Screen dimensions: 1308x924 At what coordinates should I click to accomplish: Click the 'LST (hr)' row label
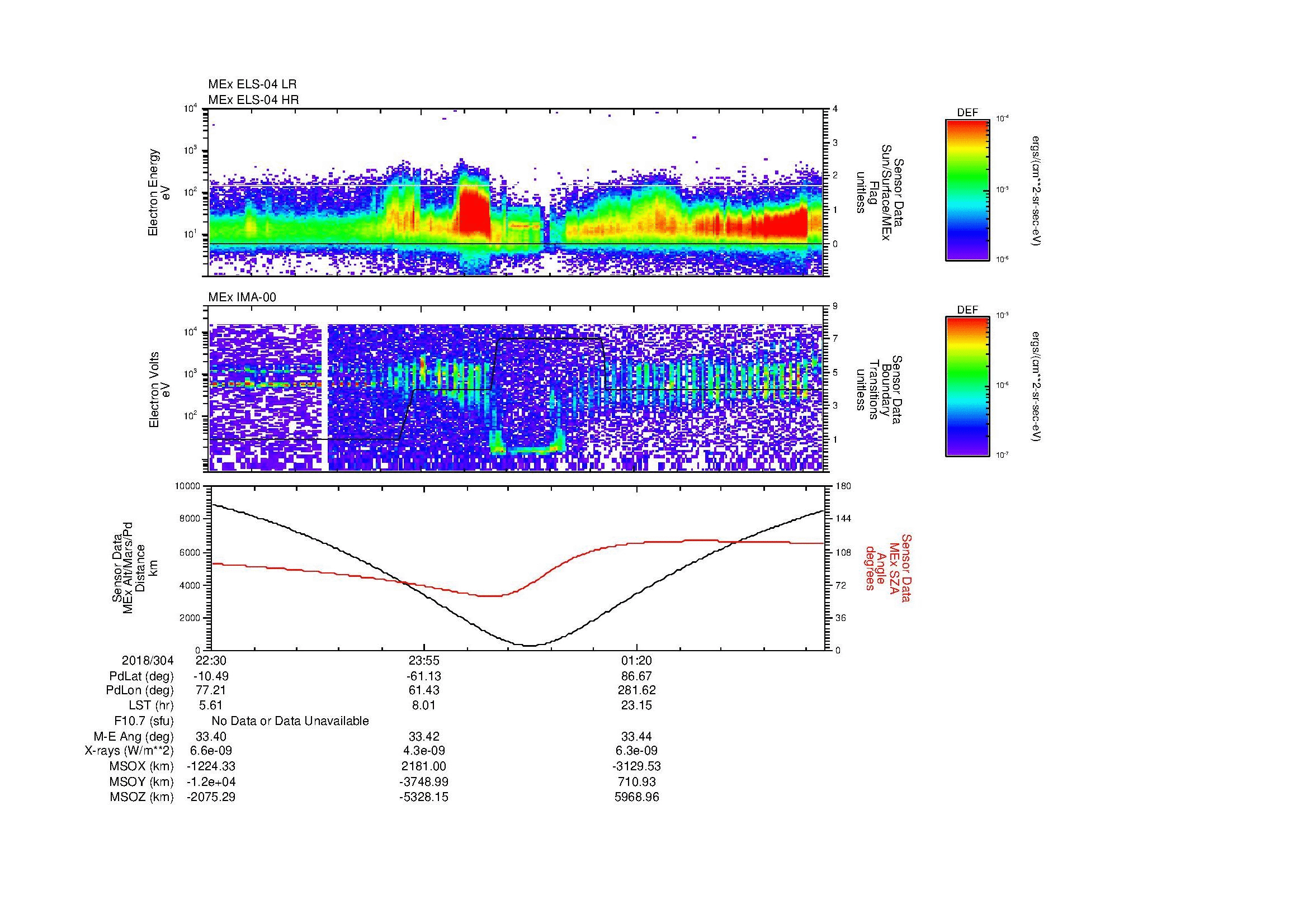151,705
